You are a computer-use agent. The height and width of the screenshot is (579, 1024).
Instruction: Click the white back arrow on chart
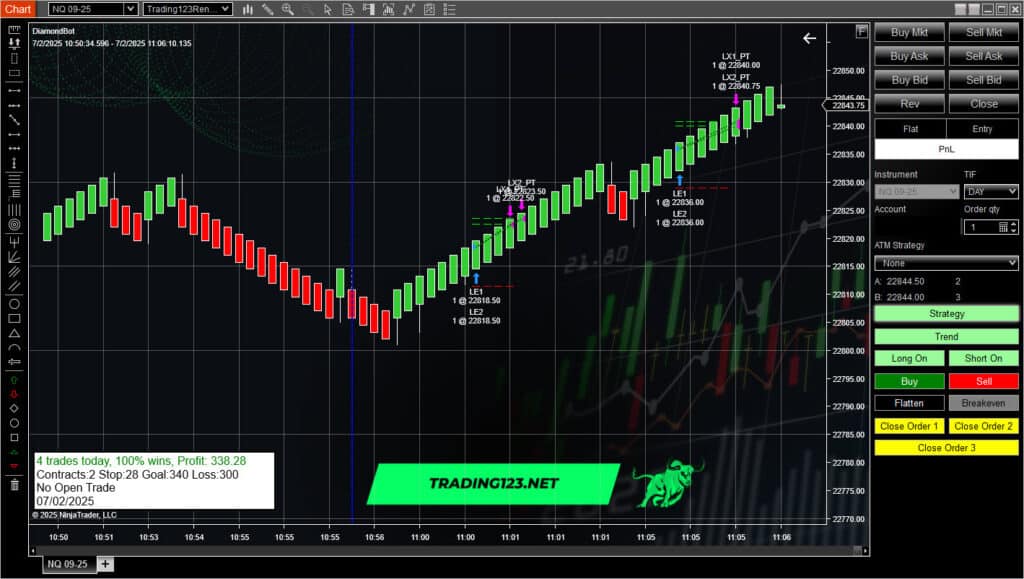click(x=809, y=39)
